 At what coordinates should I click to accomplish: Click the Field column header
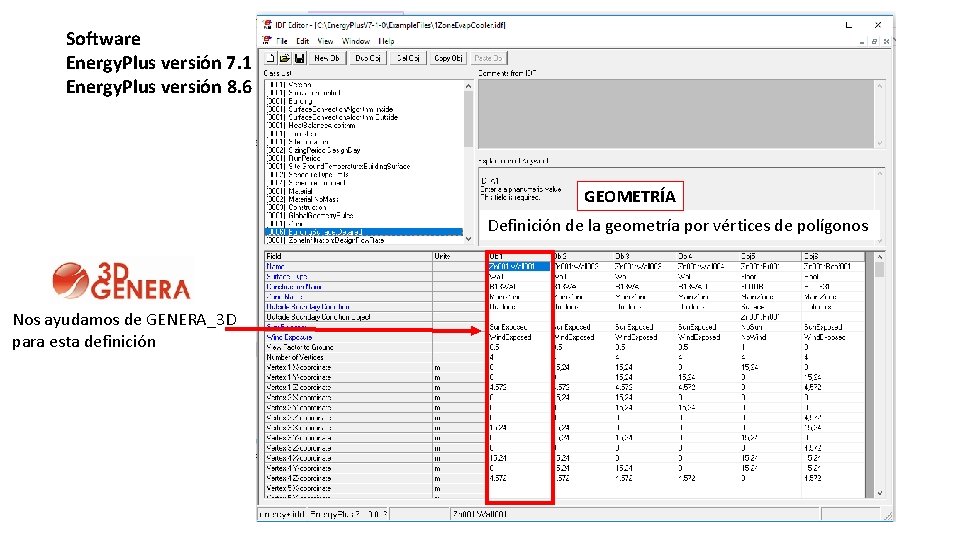[x=348, y=256]
